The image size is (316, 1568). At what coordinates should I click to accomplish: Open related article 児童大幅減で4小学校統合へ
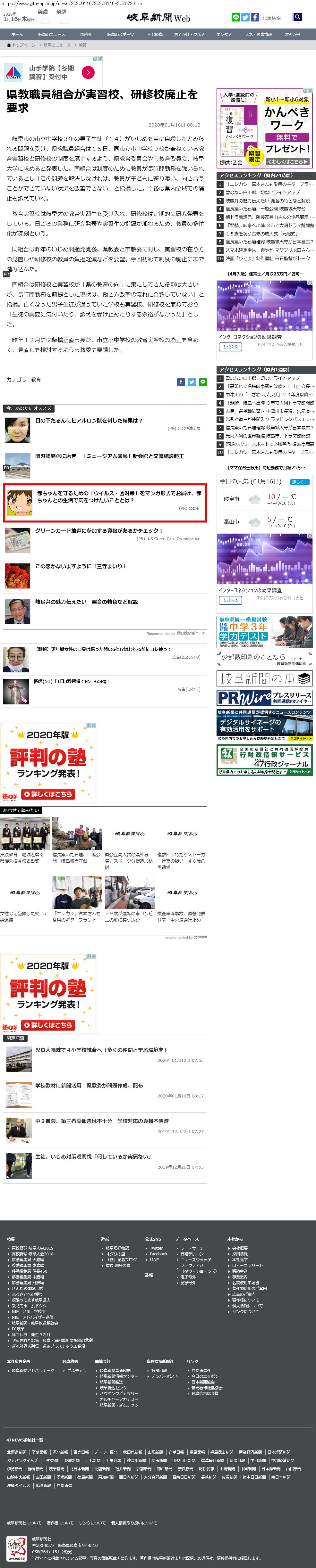coord(101,1049)
